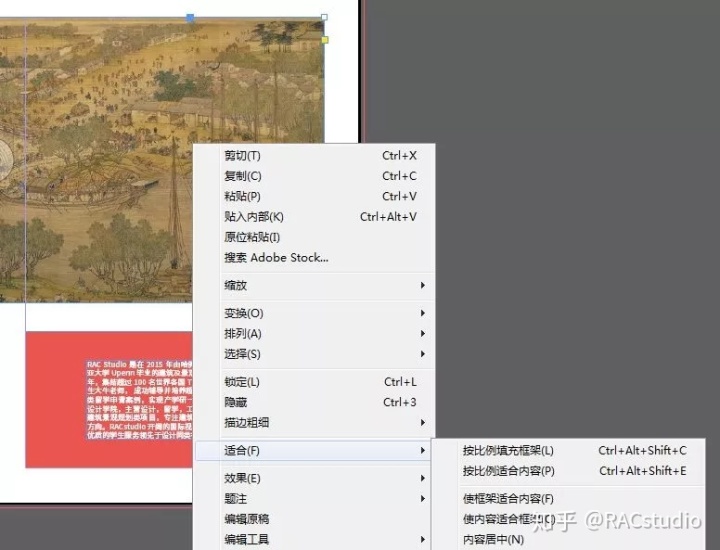Open 搜索 Adobe Stock... entry
Image resolution: width=720 pixels, height=550 pixels.
point(315,258)
